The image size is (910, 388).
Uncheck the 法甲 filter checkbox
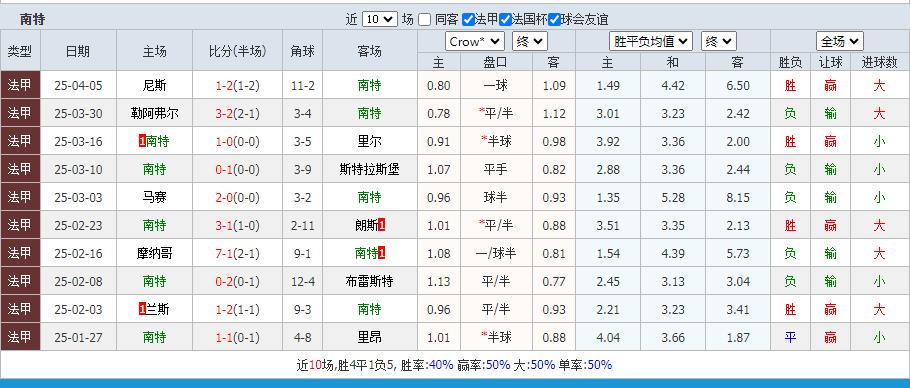point(468,20)
